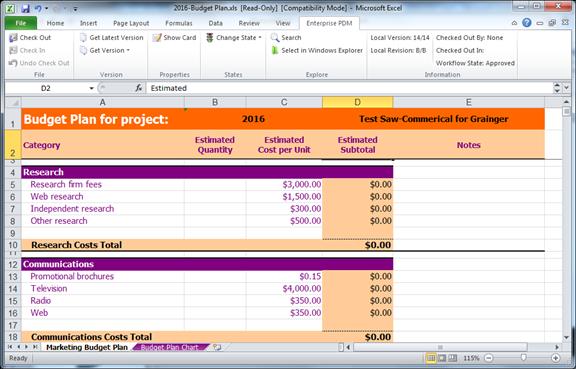Viewport: 576px width, 369px height.
Task: Click Select in Windows Explorer icon
Action: [275, 50]
